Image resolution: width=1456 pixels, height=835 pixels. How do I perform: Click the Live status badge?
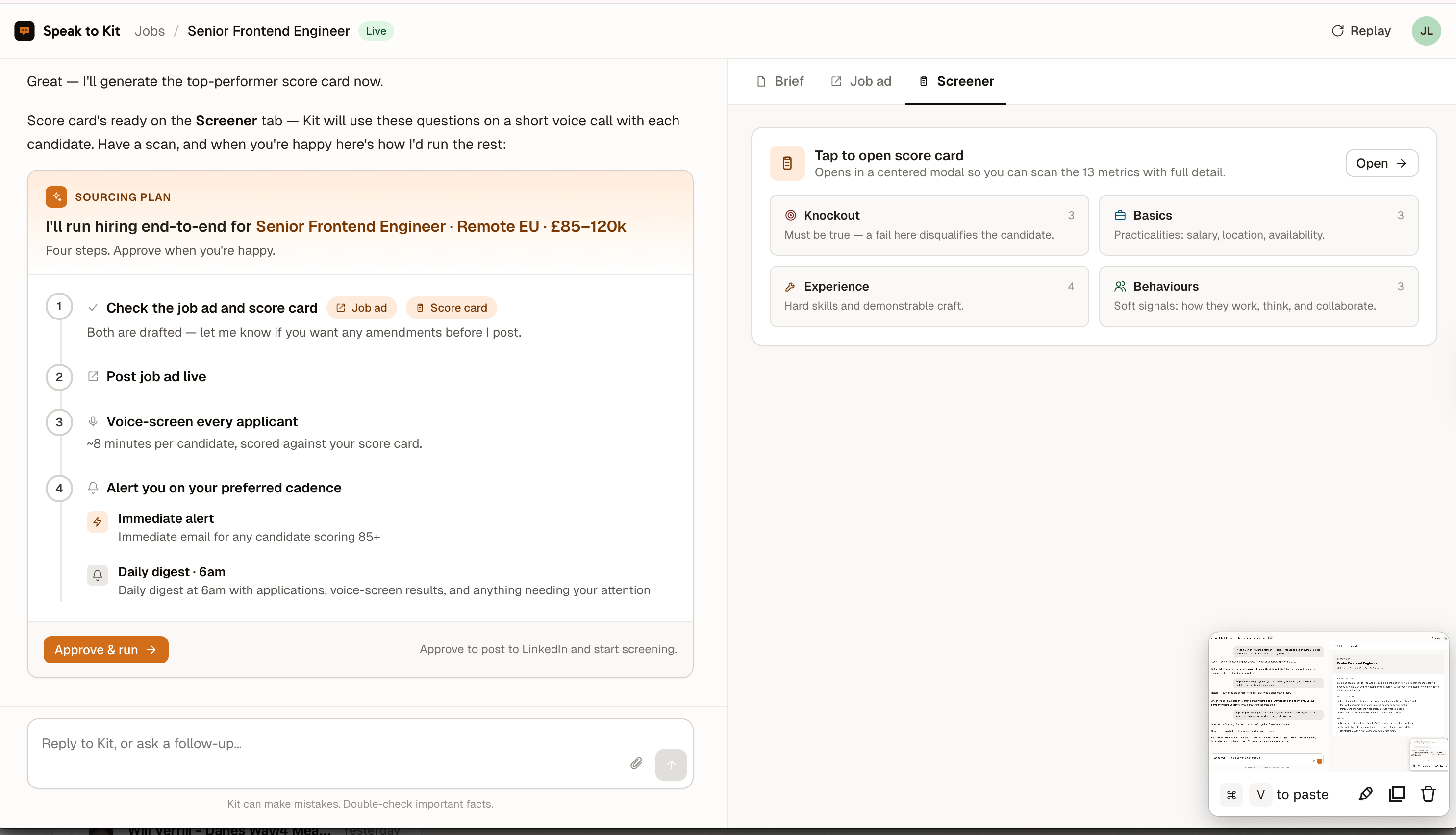click(x=376, y=31)
